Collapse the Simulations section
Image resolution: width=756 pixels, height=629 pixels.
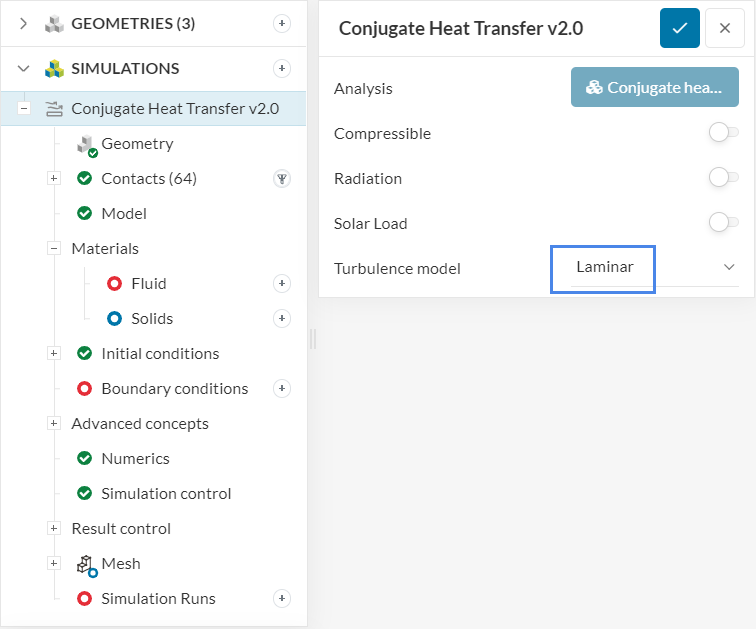coord(24,68)
